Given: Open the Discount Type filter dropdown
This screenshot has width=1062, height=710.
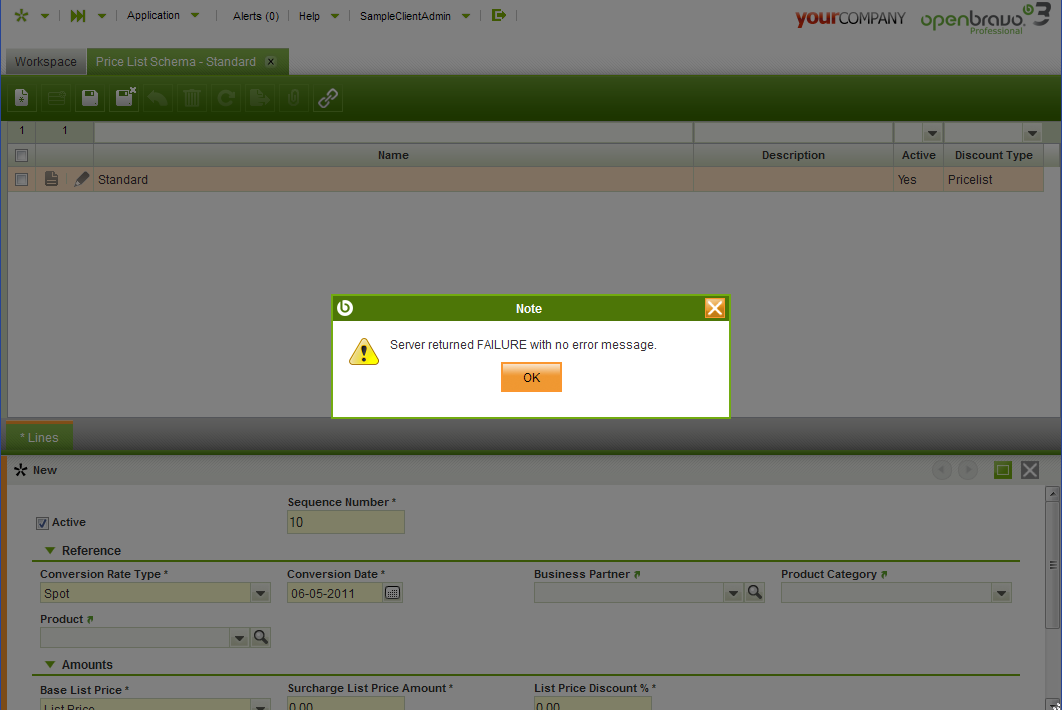Looking at the screenshot, I should click(1032, 133).
